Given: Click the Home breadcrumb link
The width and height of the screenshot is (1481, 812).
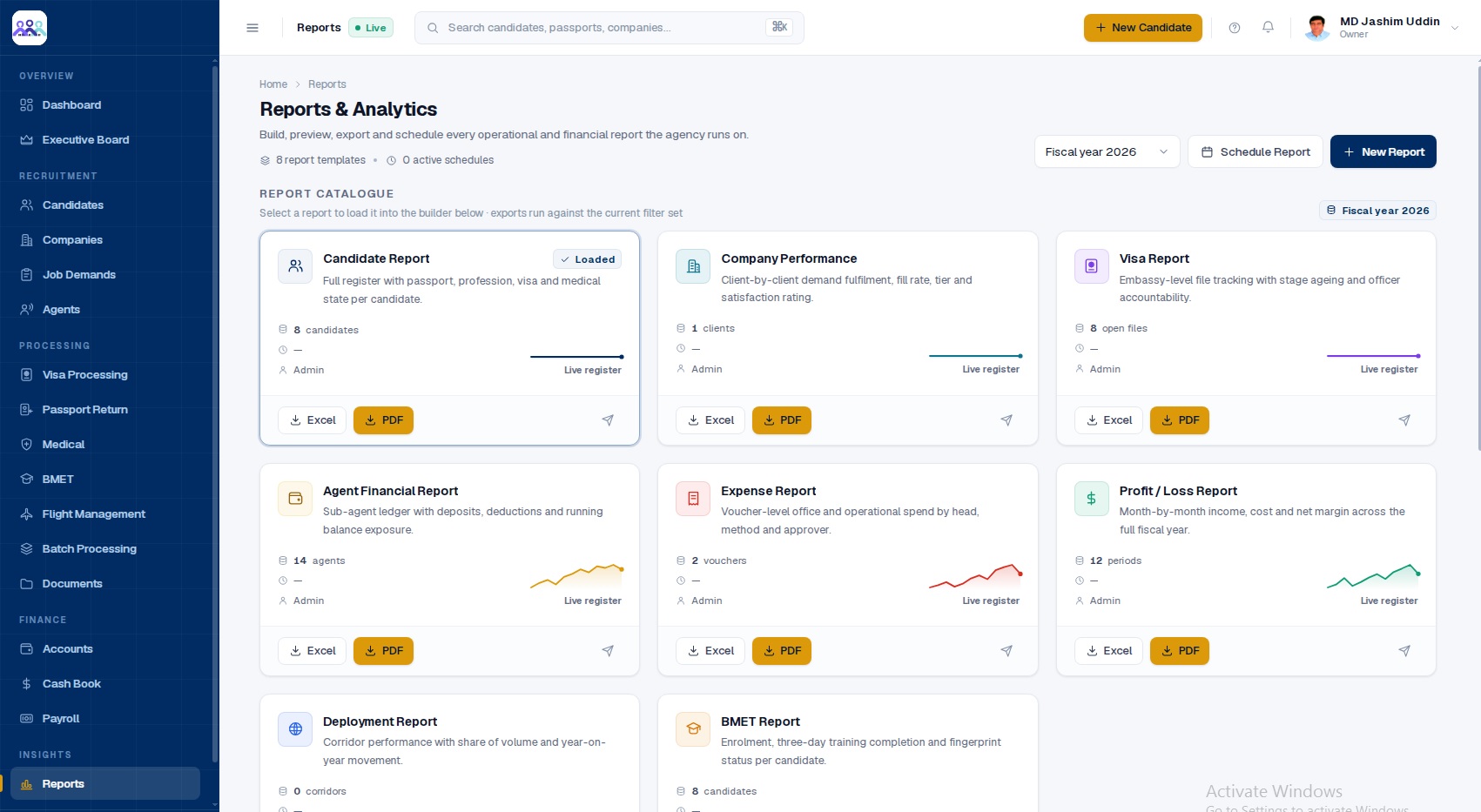Looking at the screenshot, I should [273, 84].
